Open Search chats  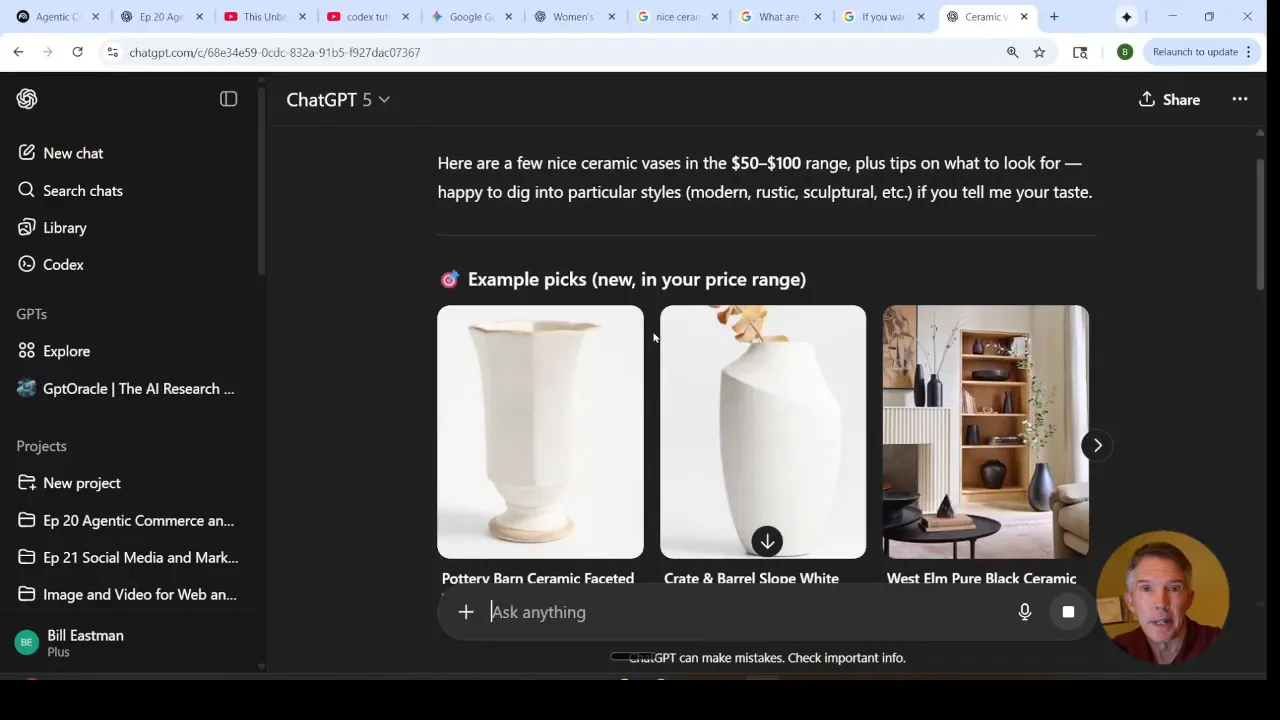[x=83, y=190]
